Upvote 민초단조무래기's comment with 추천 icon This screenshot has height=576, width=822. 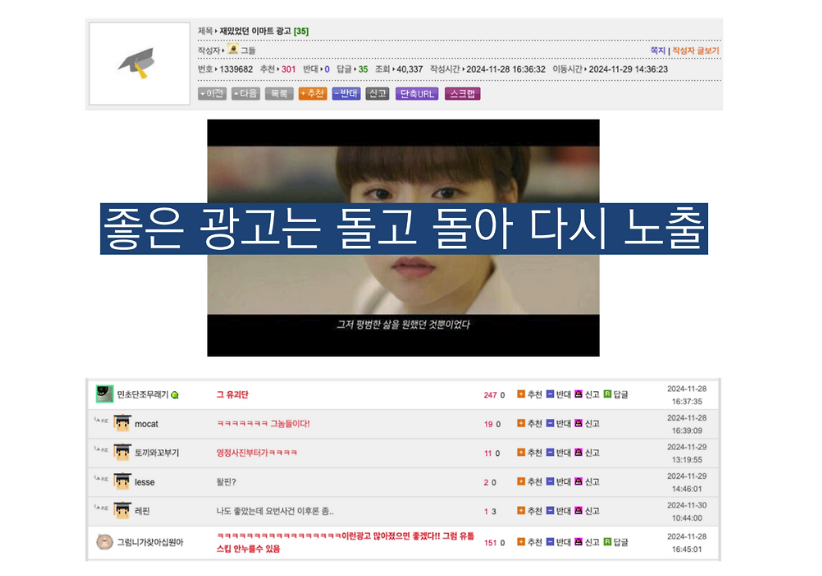pyautogui.click(x=521, y=394)
